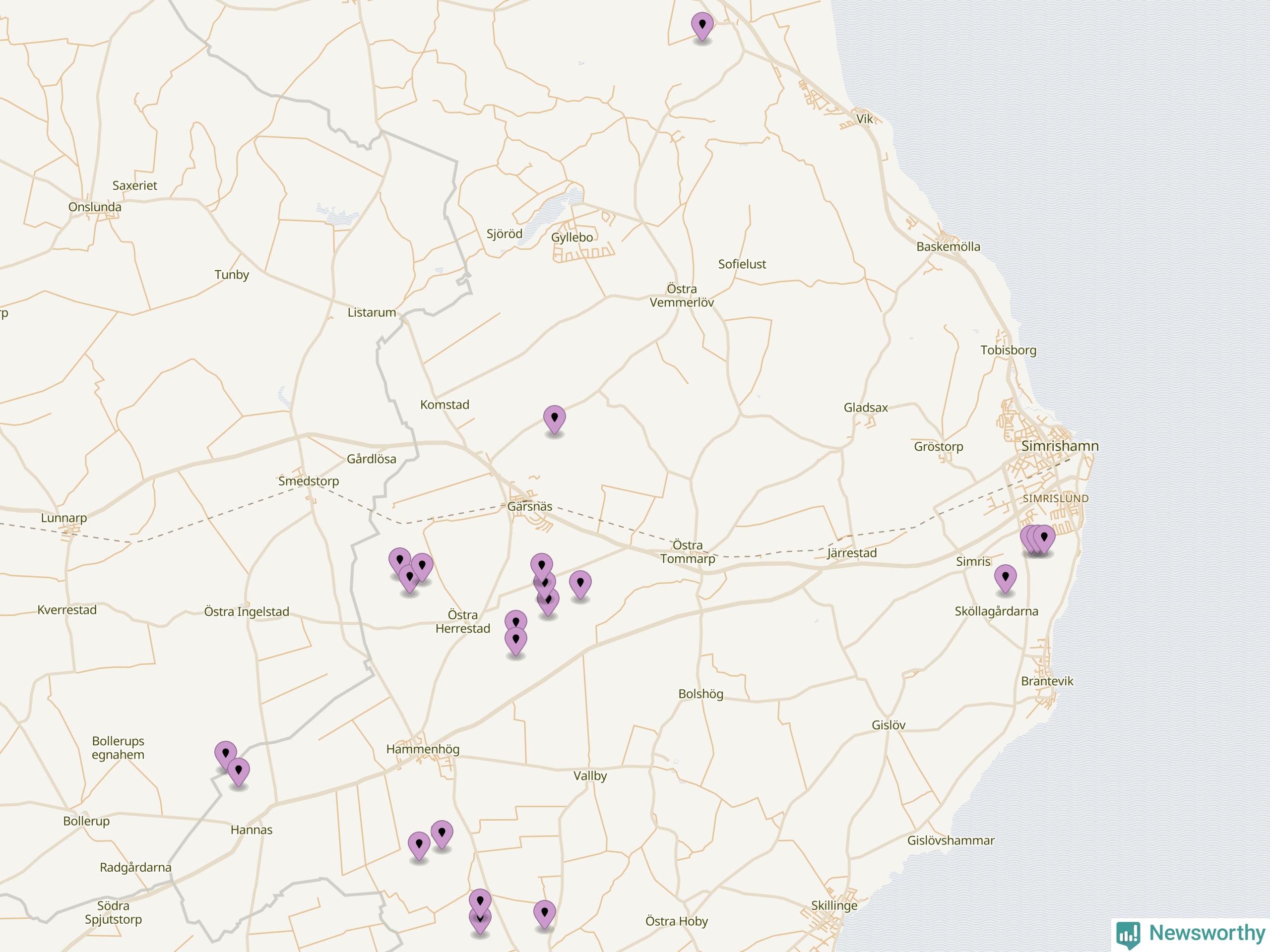Viewport: 1270px width, 952px height.
Task: Click the Kverrestad place label
Action: coord(67,610)
